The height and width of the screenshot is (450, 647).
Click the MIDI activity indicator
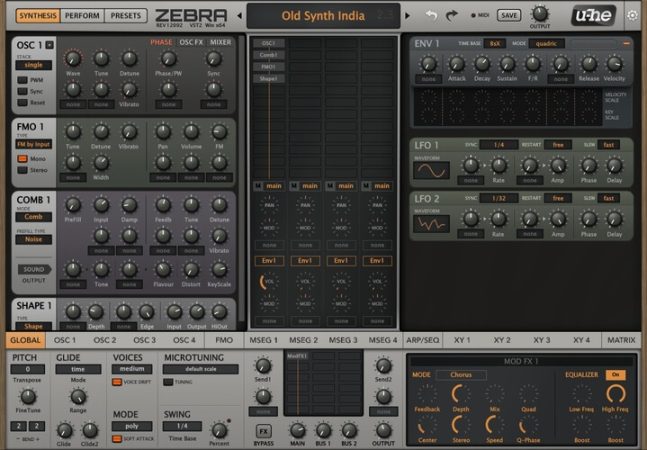pos(473,16)
